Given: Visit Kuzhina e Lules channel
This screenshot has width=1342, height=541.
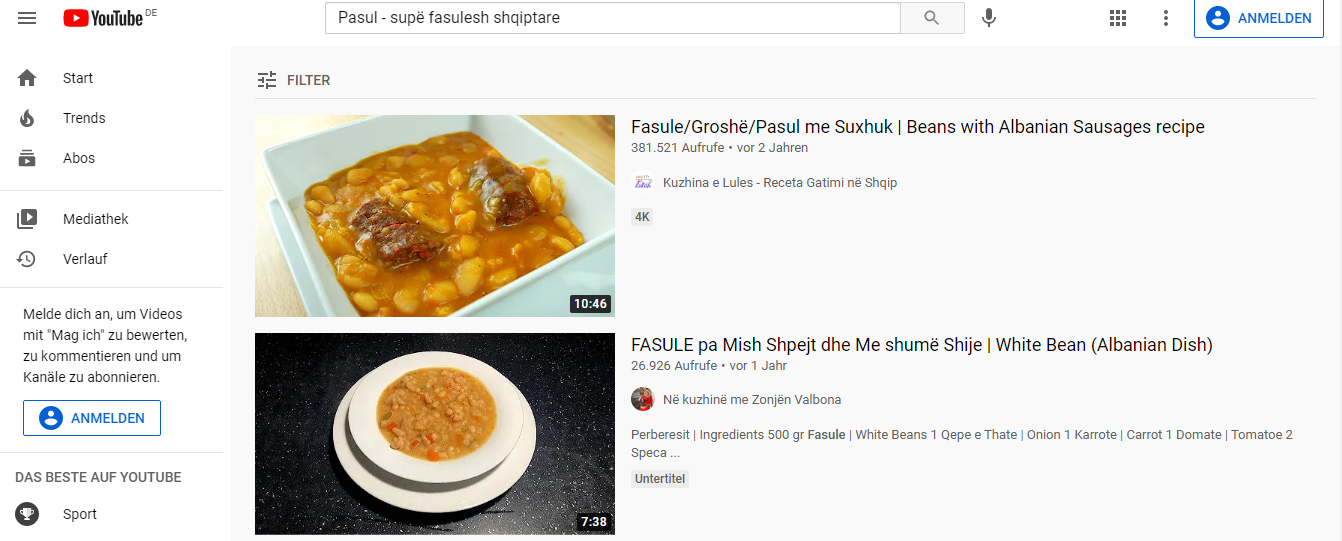Looking at the screenshot, I should [780, 182].
